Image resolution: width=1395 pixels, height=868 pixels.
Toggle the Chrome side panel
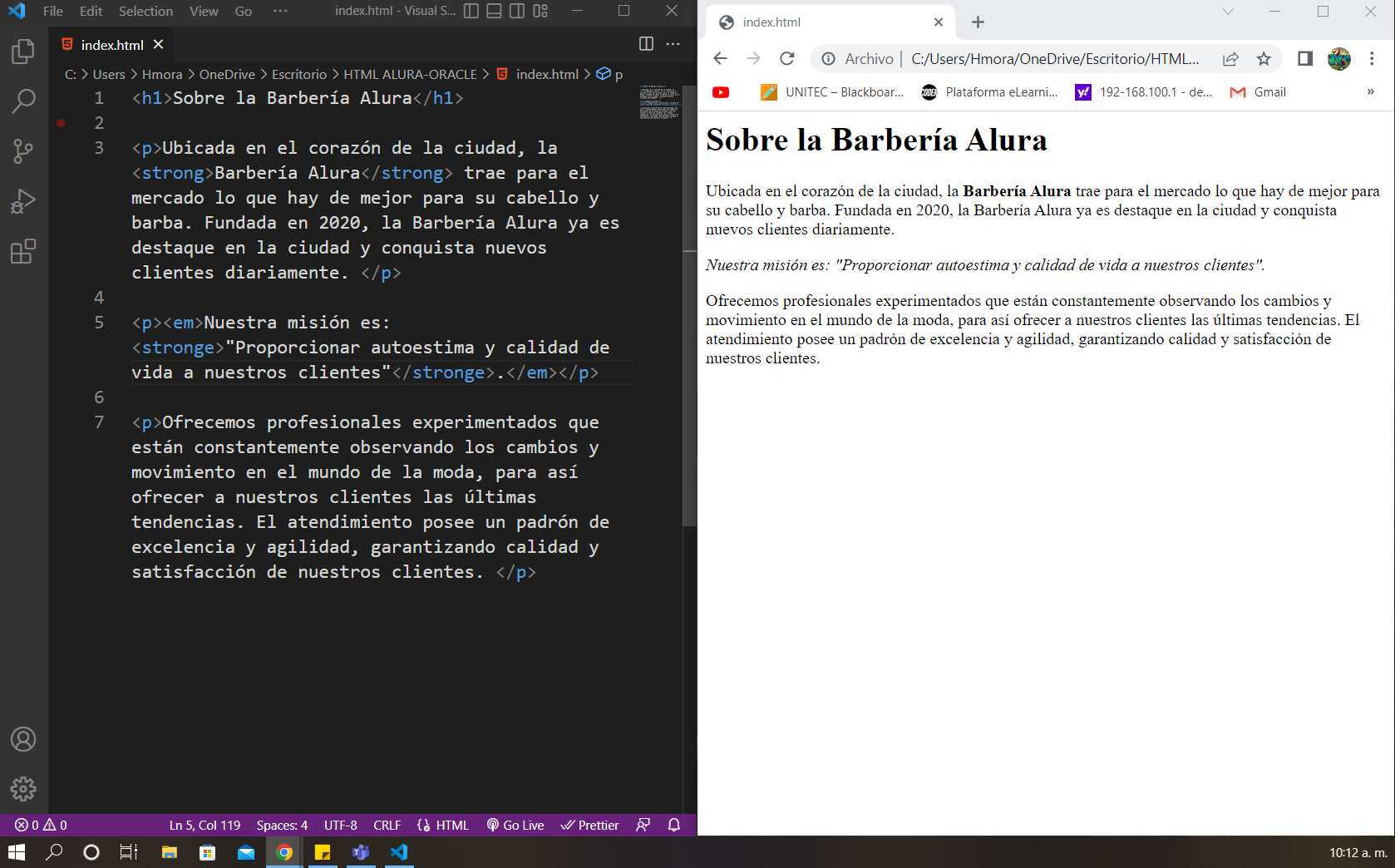point(1305,58)
